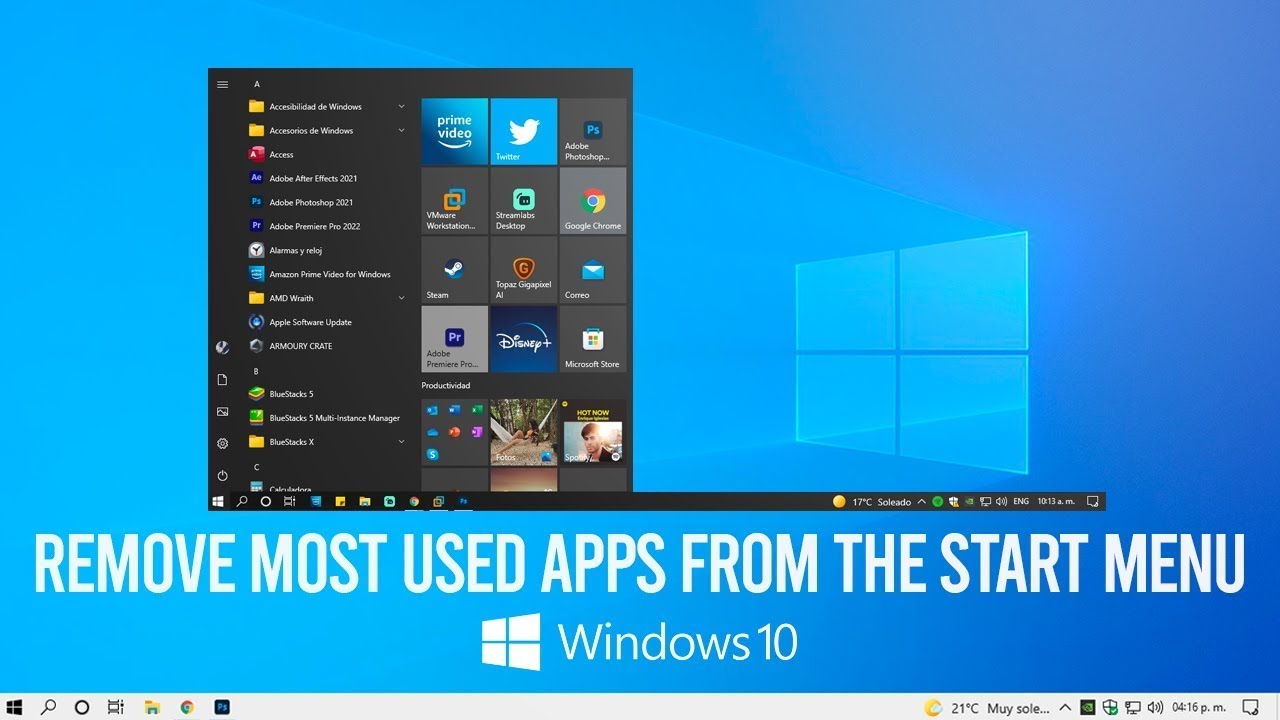The height and width of the screenshot is (720, 1280).
Task: Expand the AMD Wraith folder
Action: tap(328, 298)
